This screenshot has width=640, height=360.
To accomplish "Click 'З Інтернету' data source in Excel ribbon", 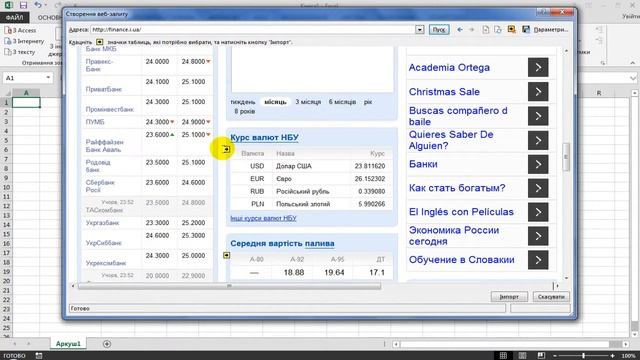I will point(24,41).
